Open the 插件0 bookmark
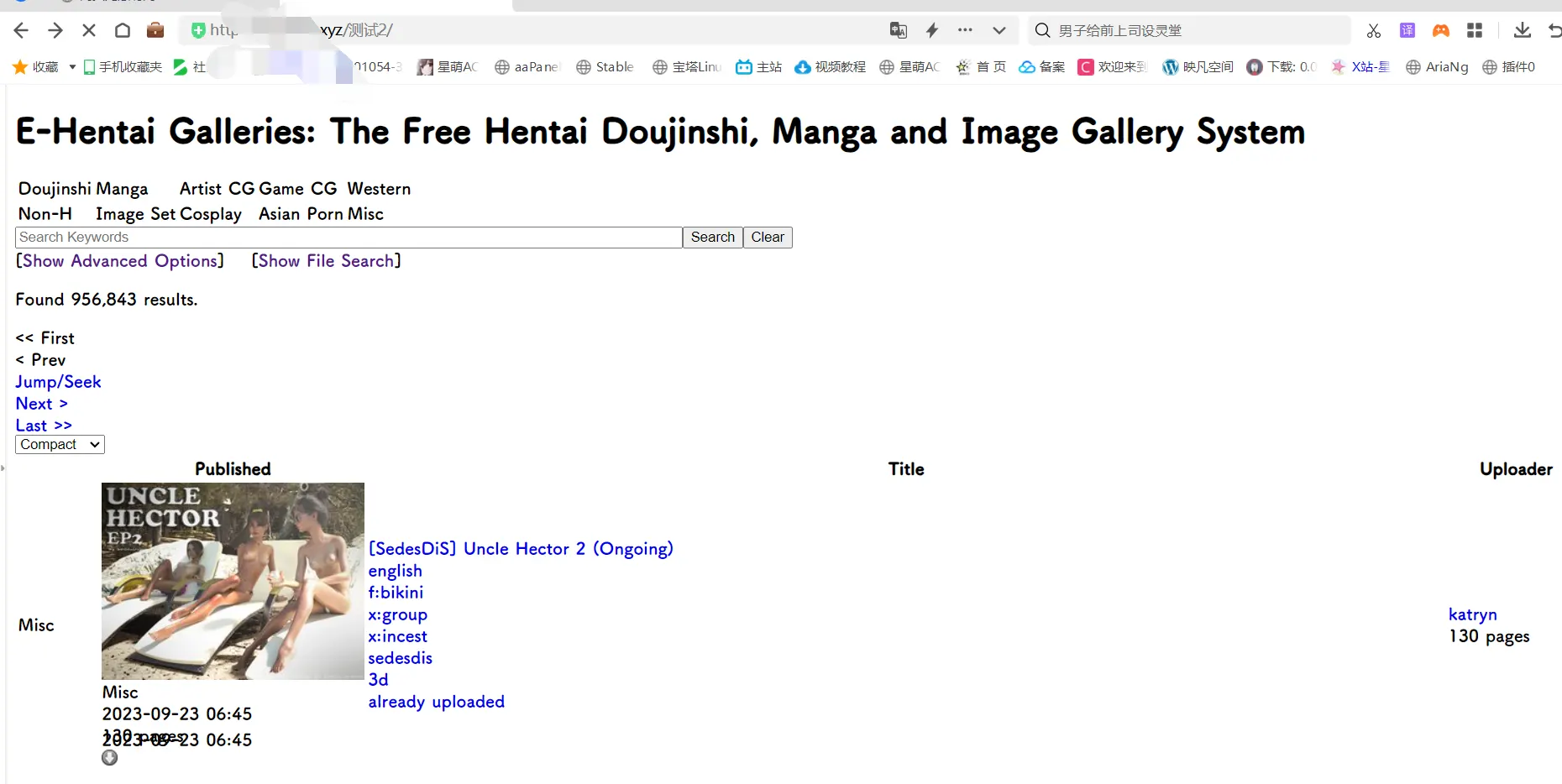 click(x=1509, y=67)
